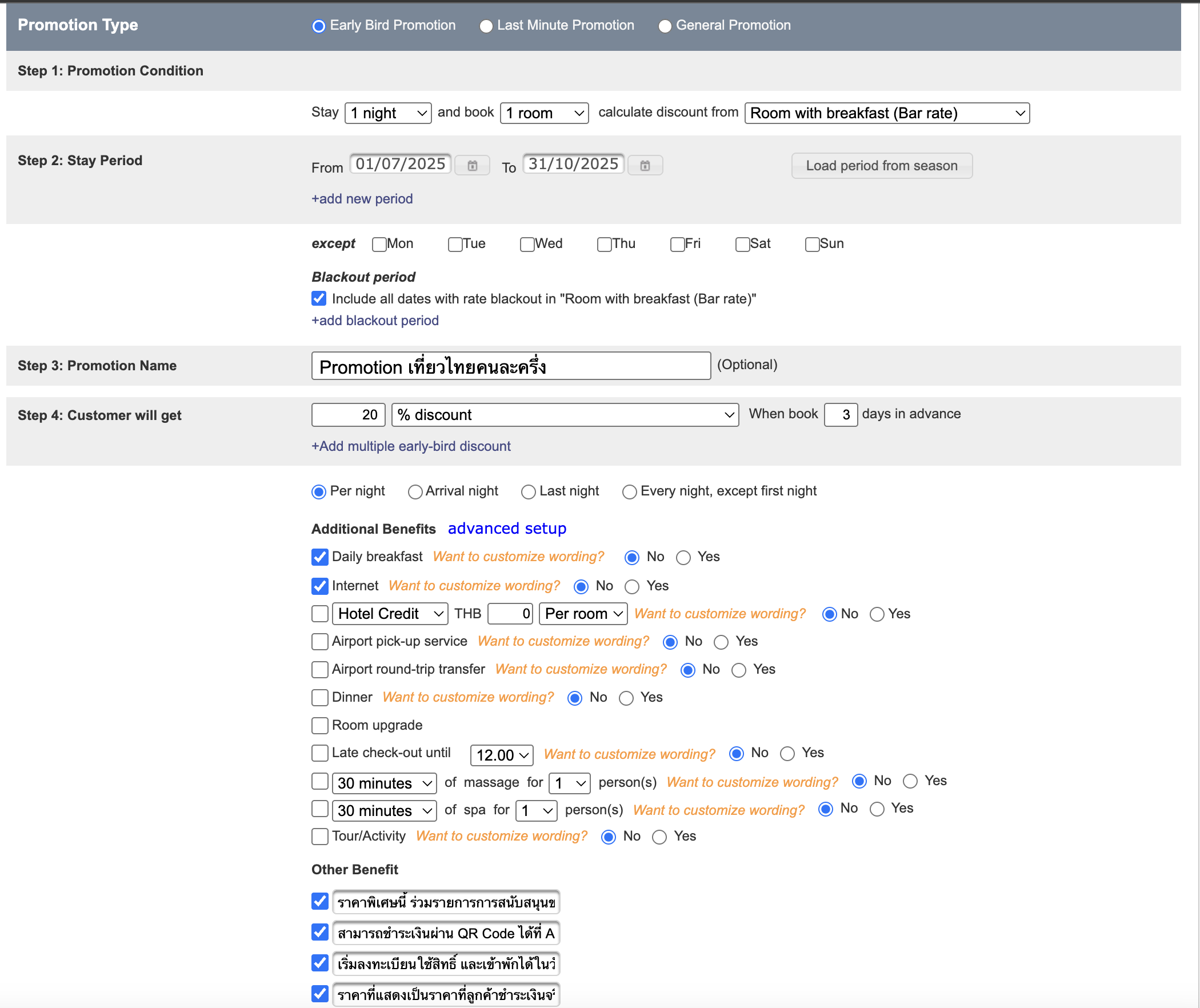Enable the Room upgrade benefit
This screenshot has height=1008, width=1200.
tap(320, 726)
